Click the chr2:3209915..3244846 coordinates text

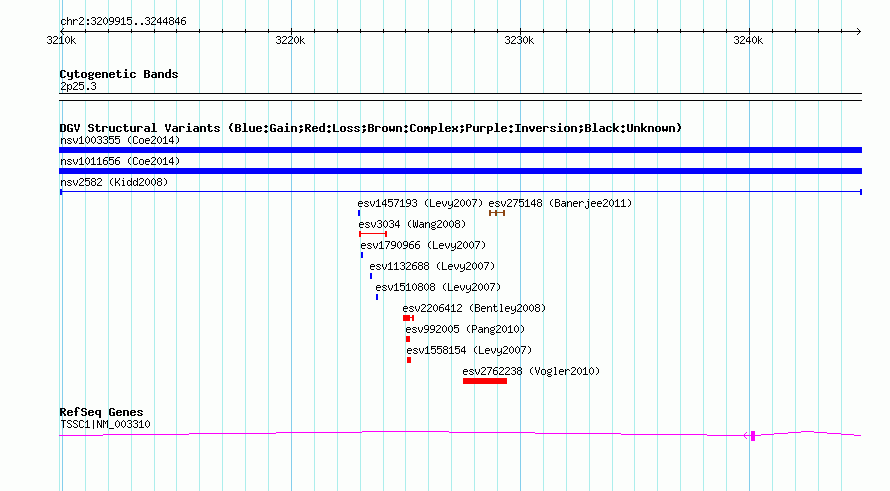pyautogui.click(x=123, y=21)
